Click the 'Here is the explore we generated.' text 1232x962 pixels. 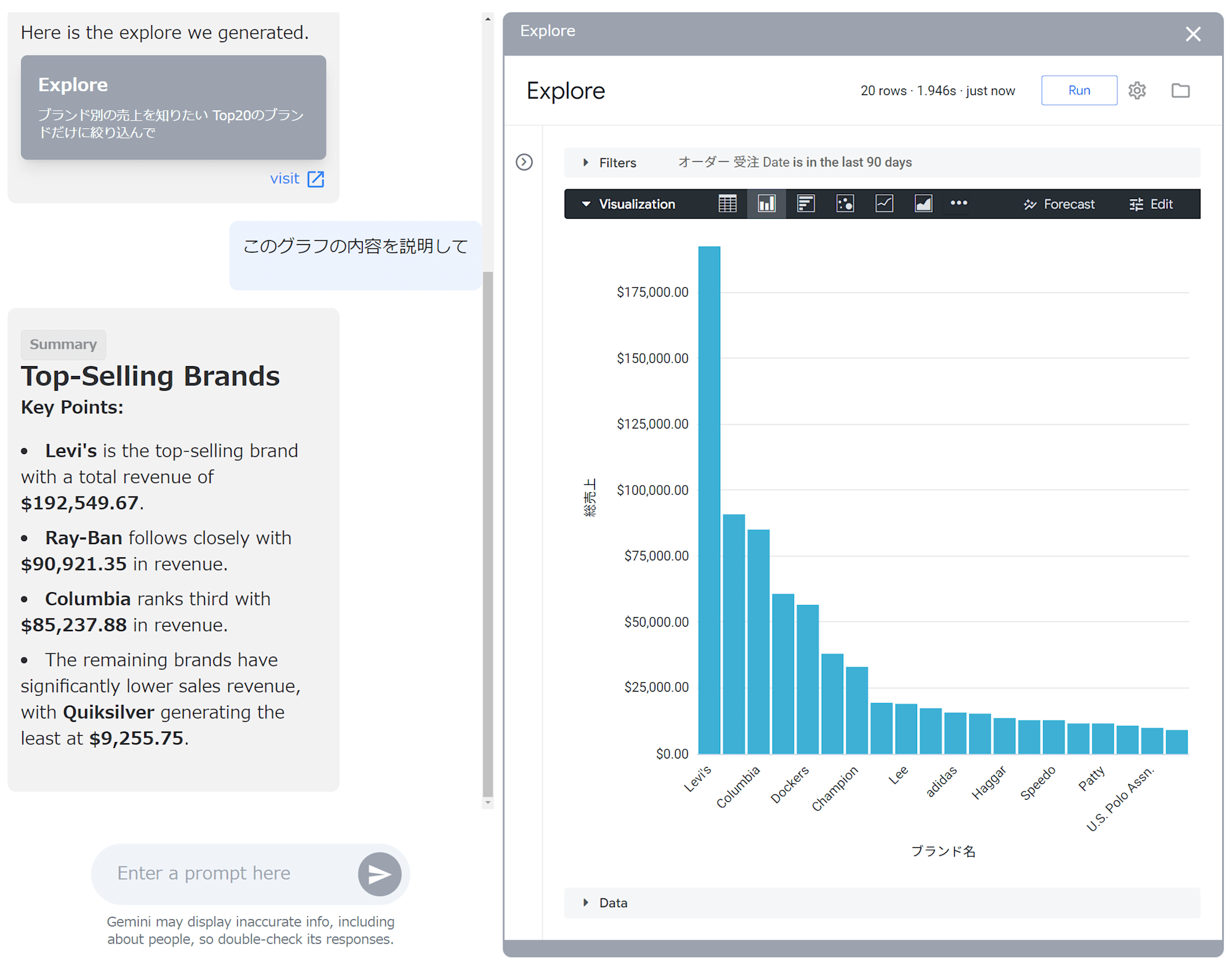tap(164, 32)
